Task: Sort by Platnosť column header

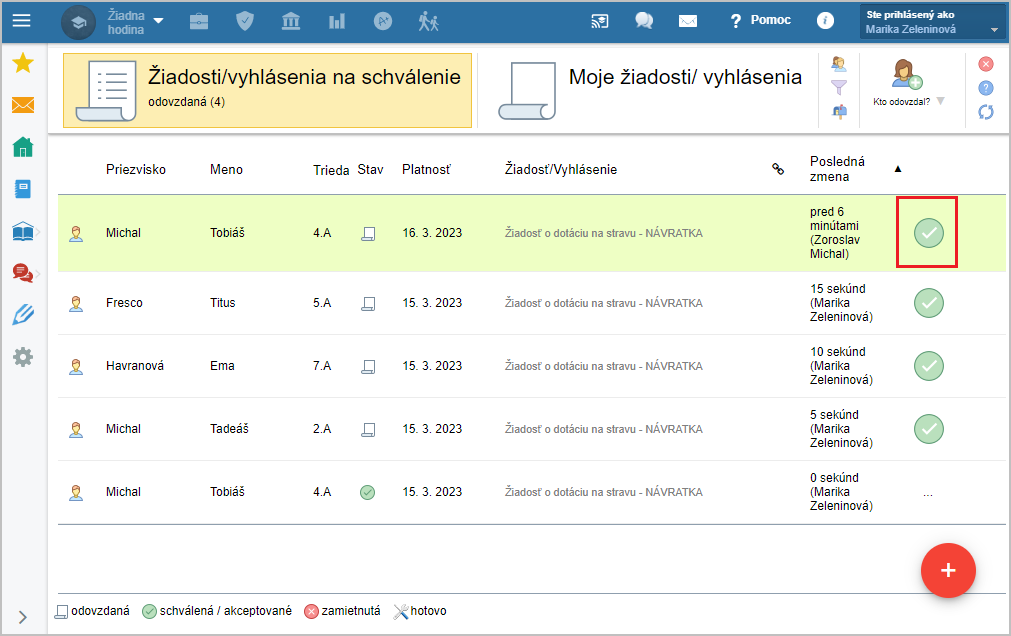Action: pyautogui.click(x=426, y=170)
